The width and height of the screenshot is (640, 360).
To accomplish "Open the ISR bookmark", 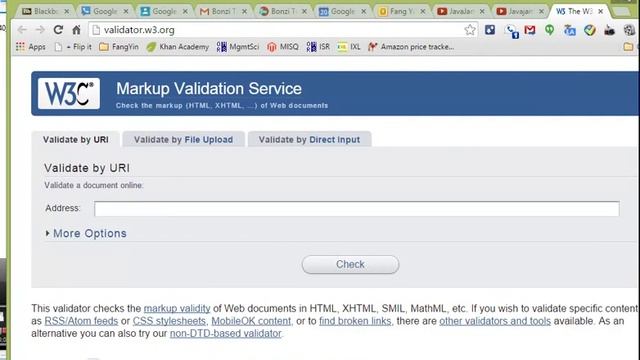I will tap(318, 47).
